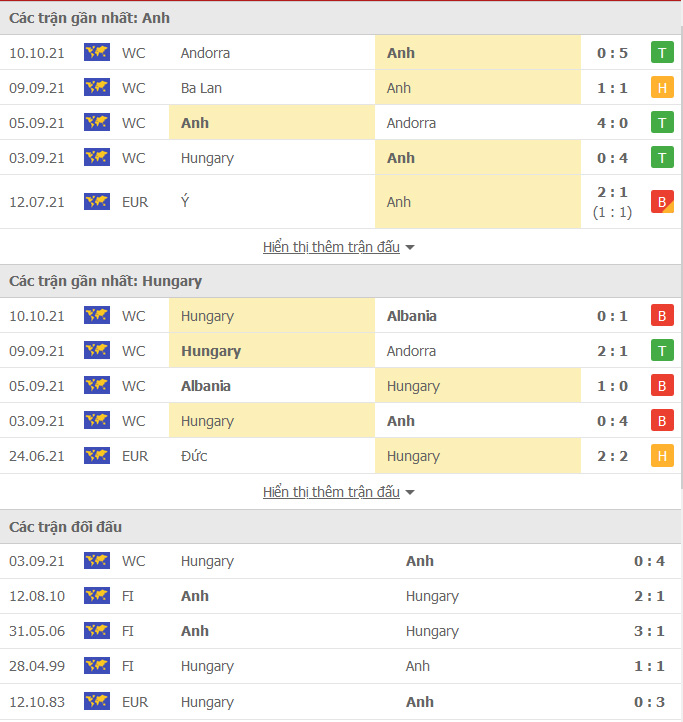Expand more matches under the Anh section
Image resolution: width=683 pixels, height=722 pixels.
click(x=338, y=247)
